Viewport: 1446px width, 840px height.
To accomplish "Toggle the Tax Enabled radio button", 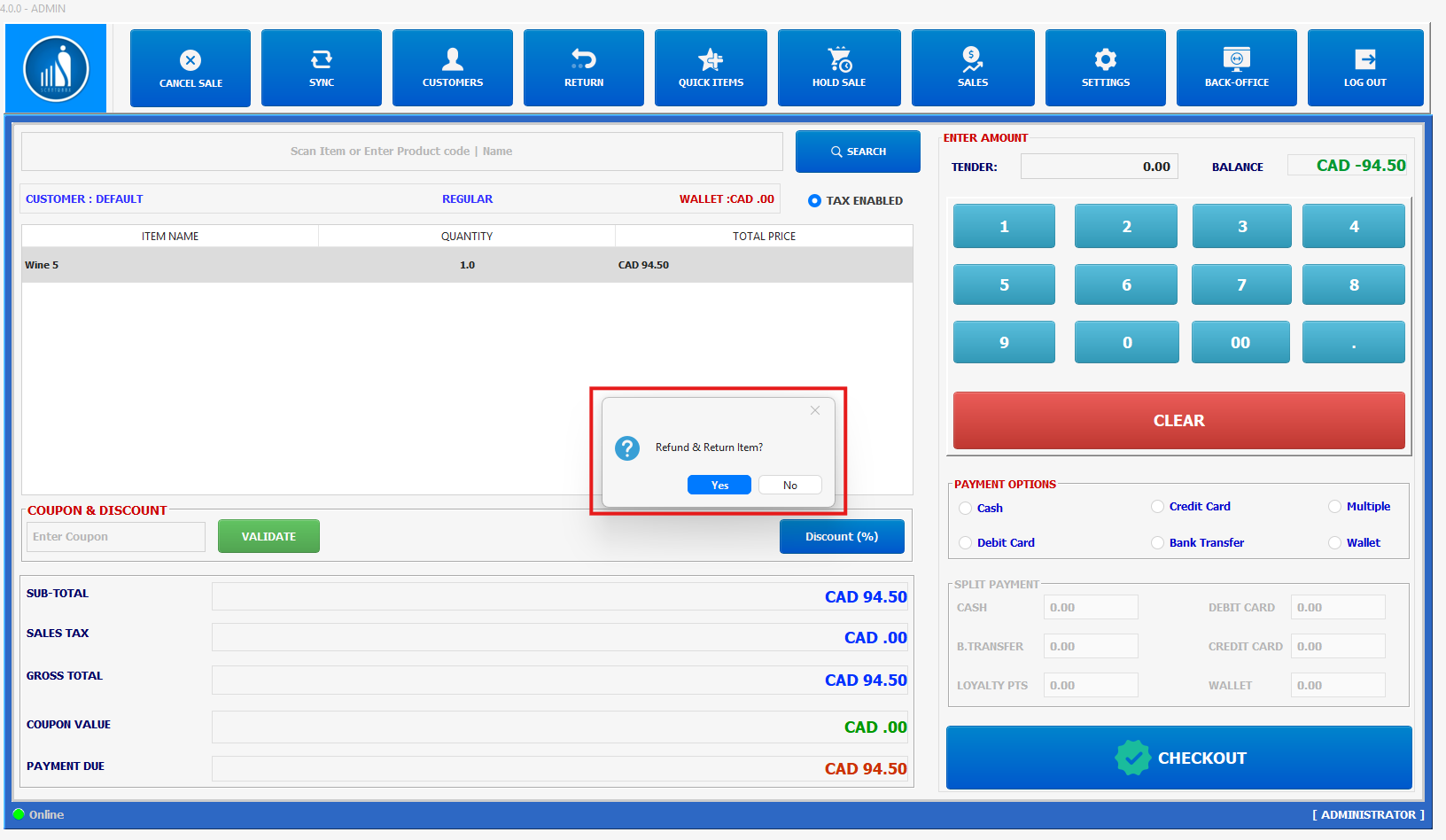I will coord(815,201).
